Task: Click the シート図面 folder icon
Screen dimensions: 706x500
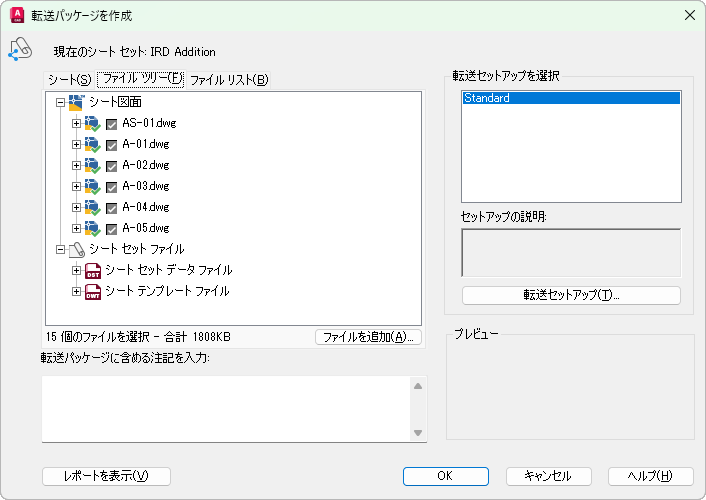Action: coord(76,102)
